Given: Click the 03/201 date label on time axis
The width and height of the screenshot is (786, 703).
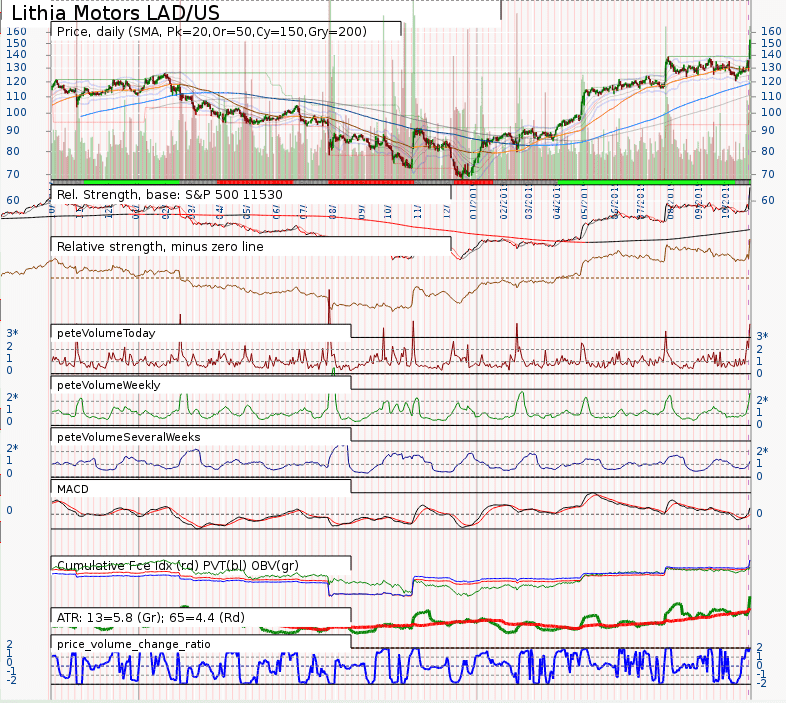Looking at the screenshot, I should 528,203.
